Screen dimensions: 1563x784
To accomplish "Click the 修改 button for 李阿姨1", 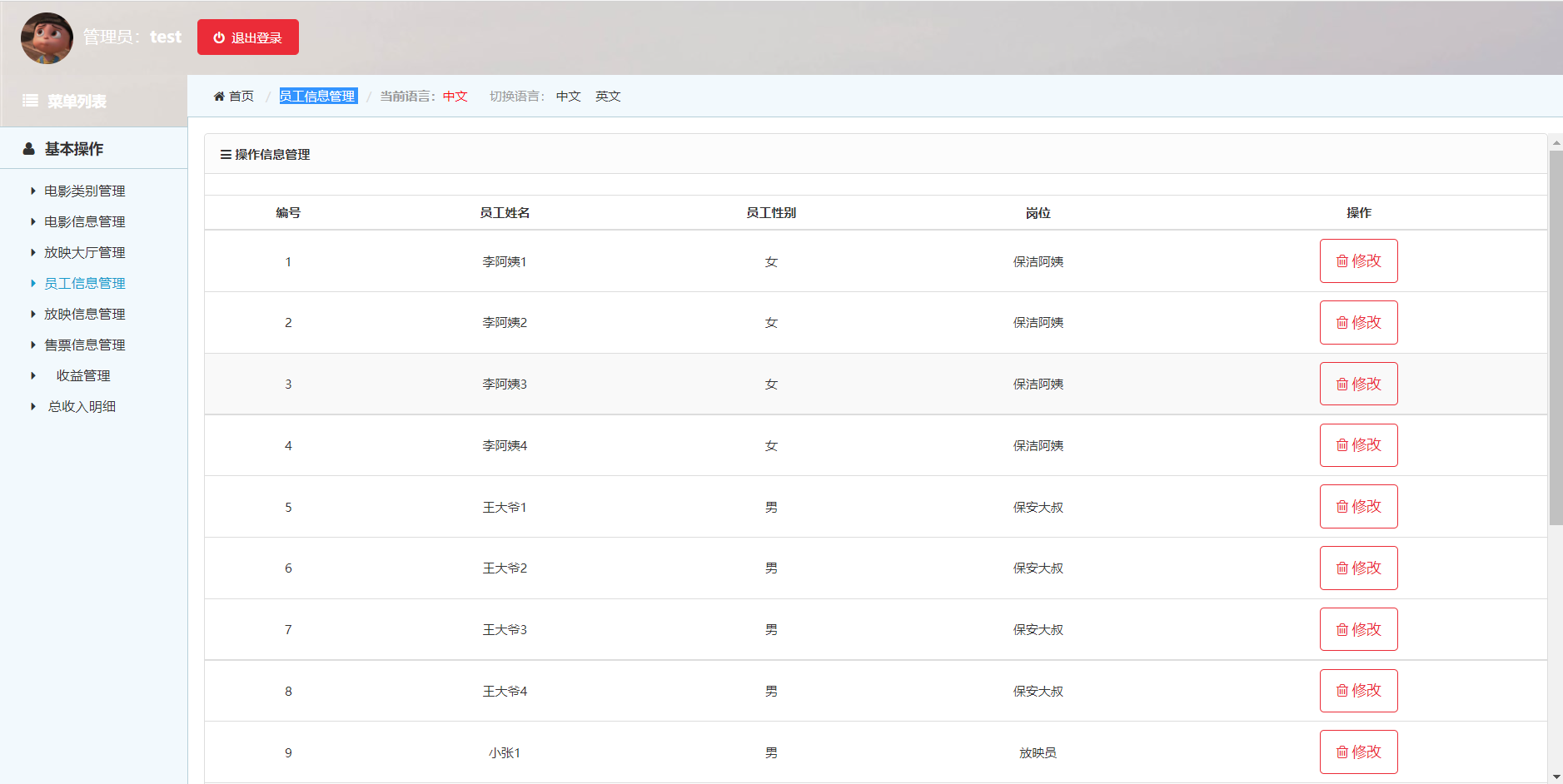I will pyautogui.click(x=1358, y=261).
